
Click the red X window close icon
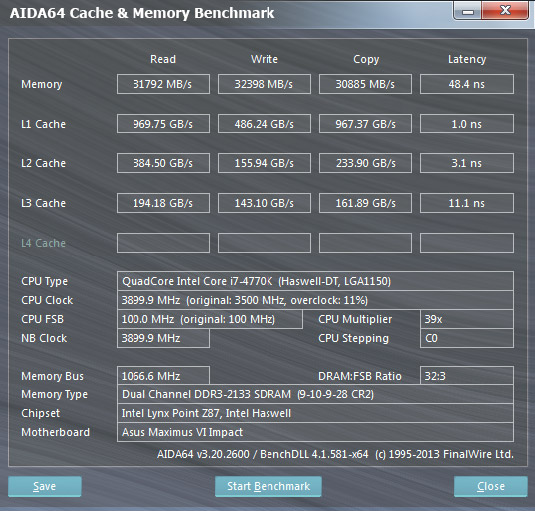click(505, 11)
